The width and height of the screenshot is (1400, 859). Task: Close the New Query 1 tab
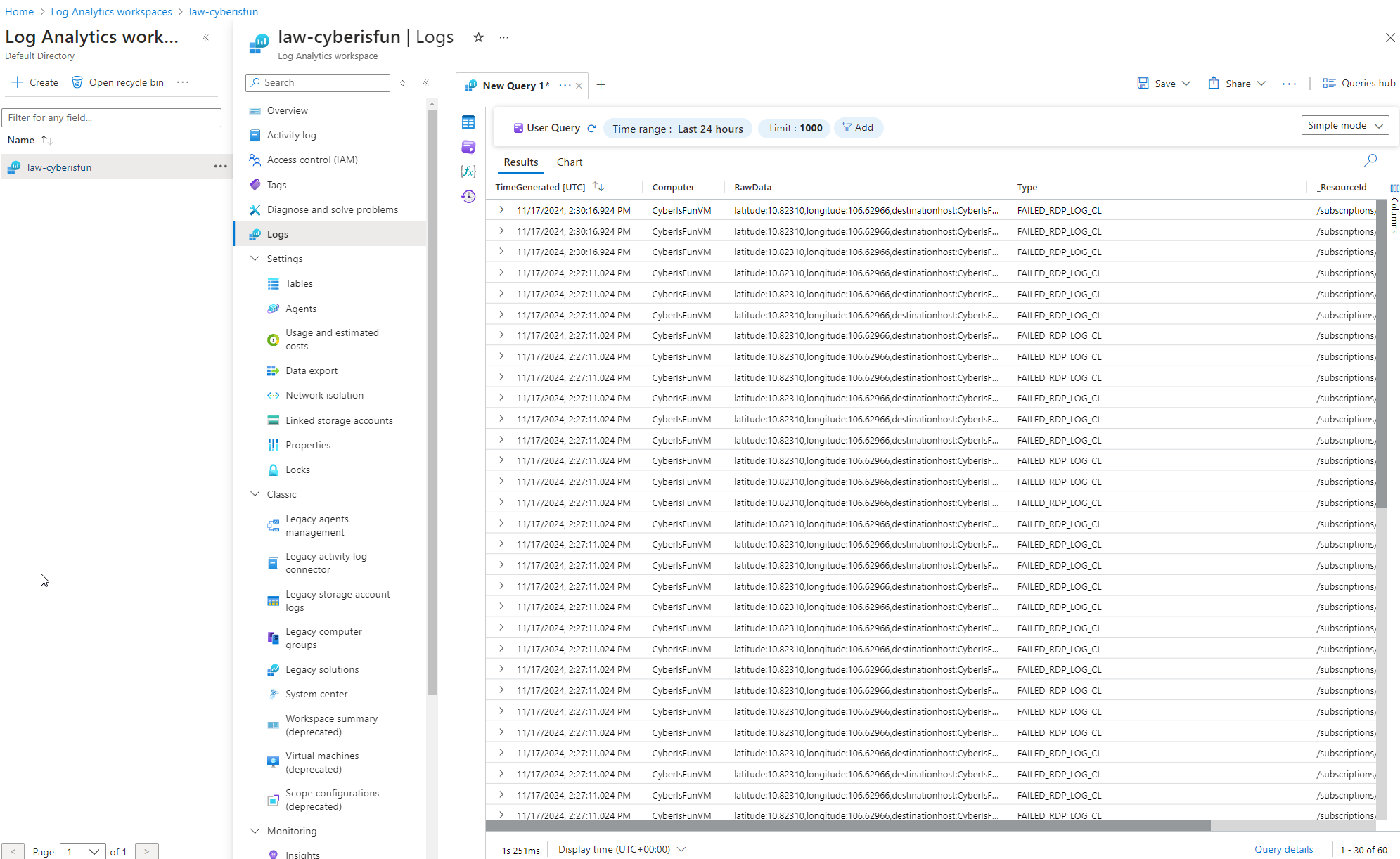click(579, 86)
